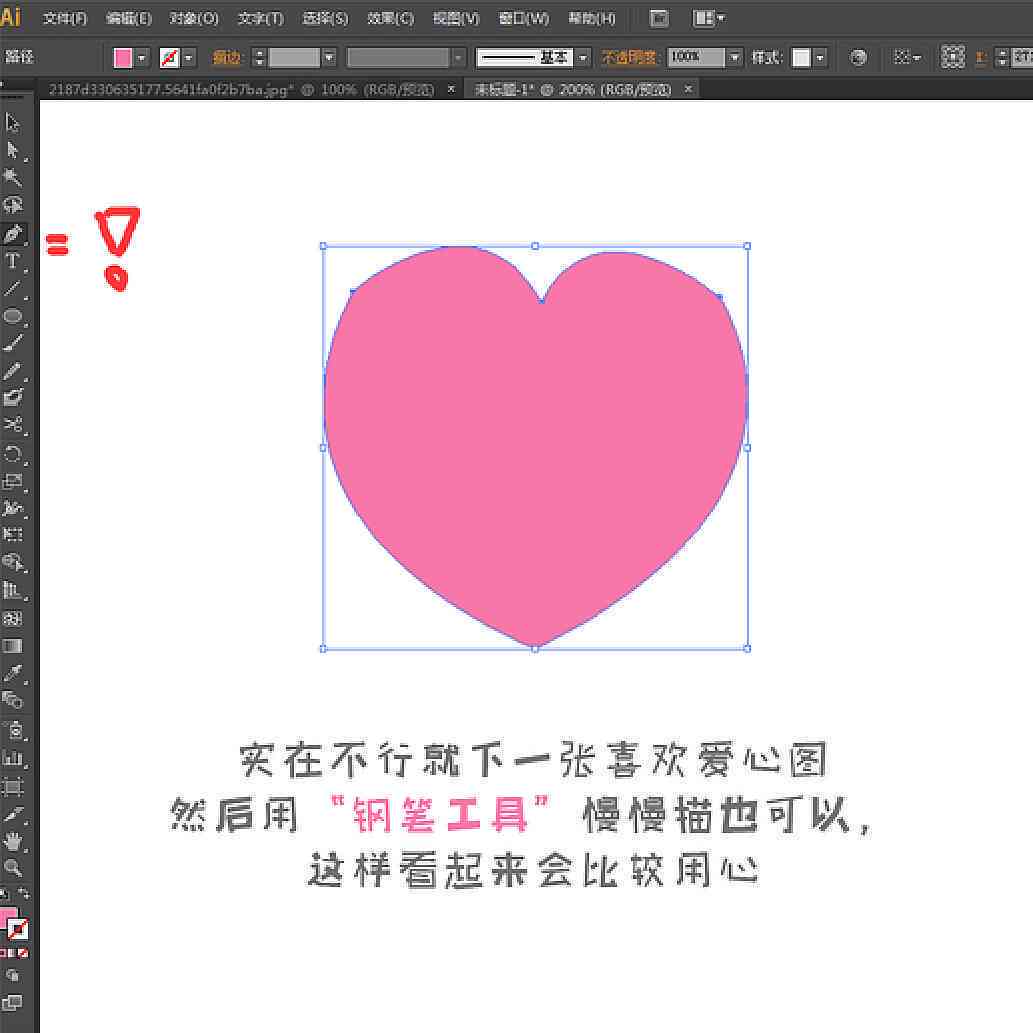Click the stroke weight stepper arrows

[259, 58]
